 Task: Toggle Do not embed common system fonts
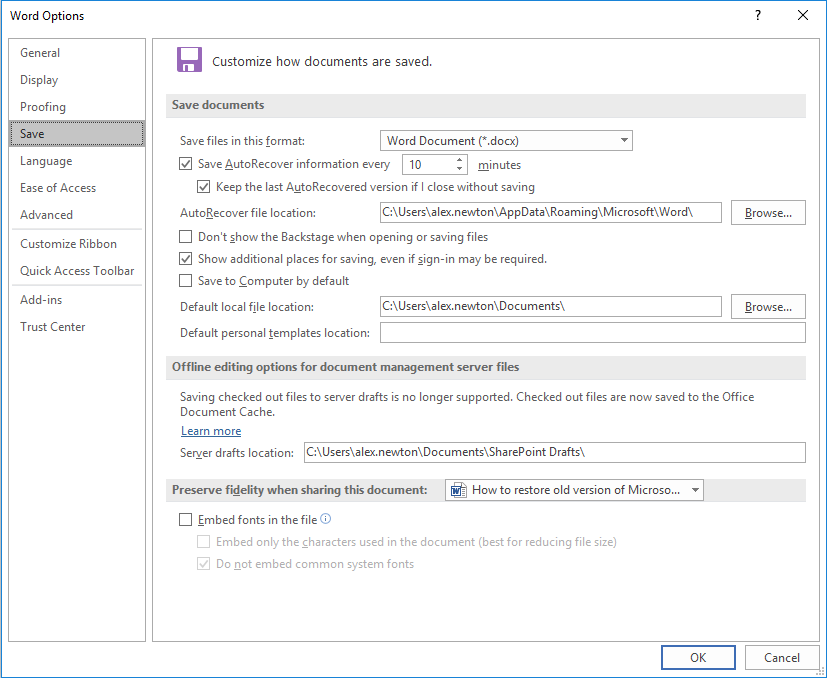coord(204,564)
